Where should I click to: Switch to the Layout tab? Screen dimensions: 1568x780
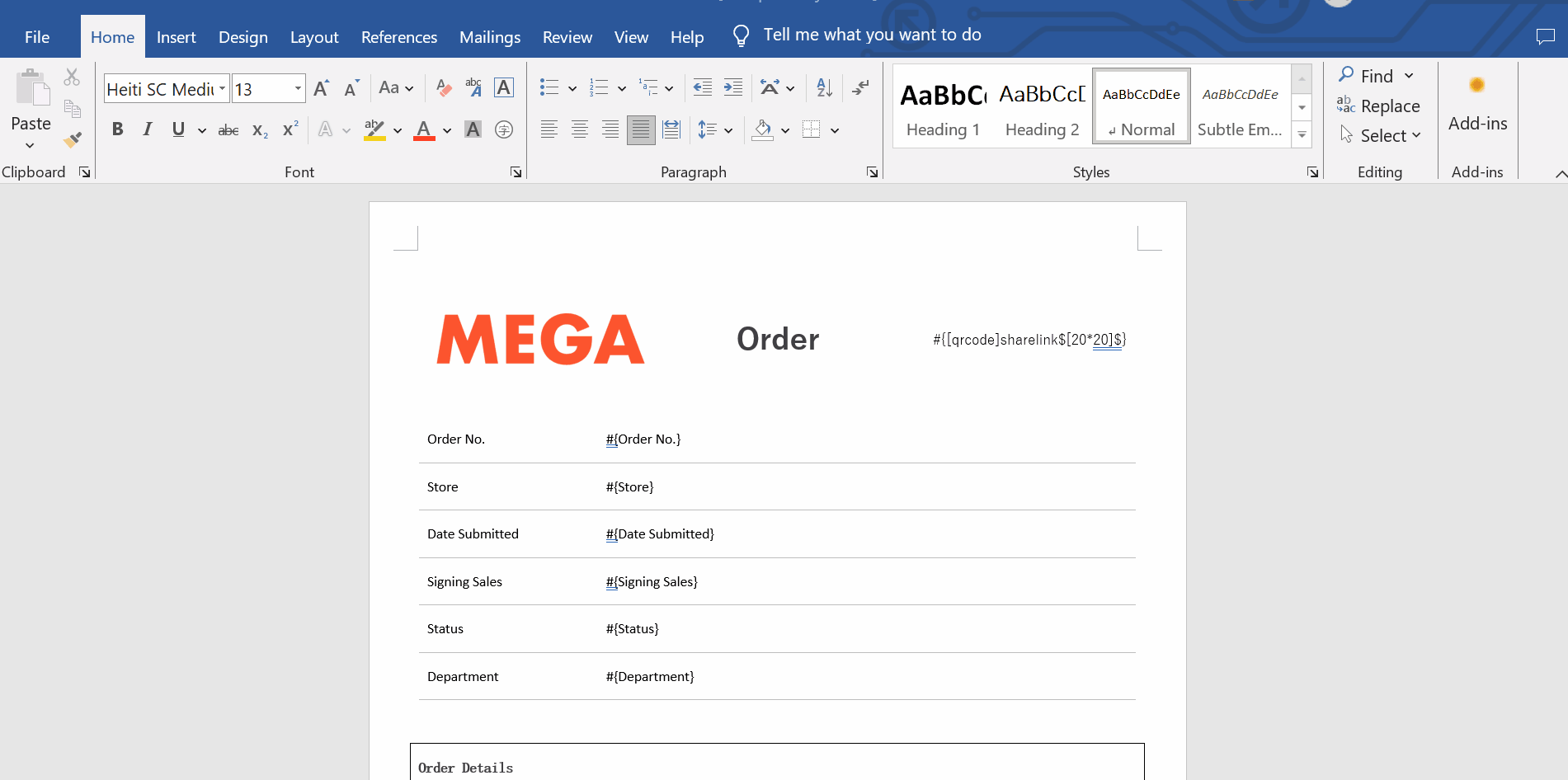(x=313, y=37)
